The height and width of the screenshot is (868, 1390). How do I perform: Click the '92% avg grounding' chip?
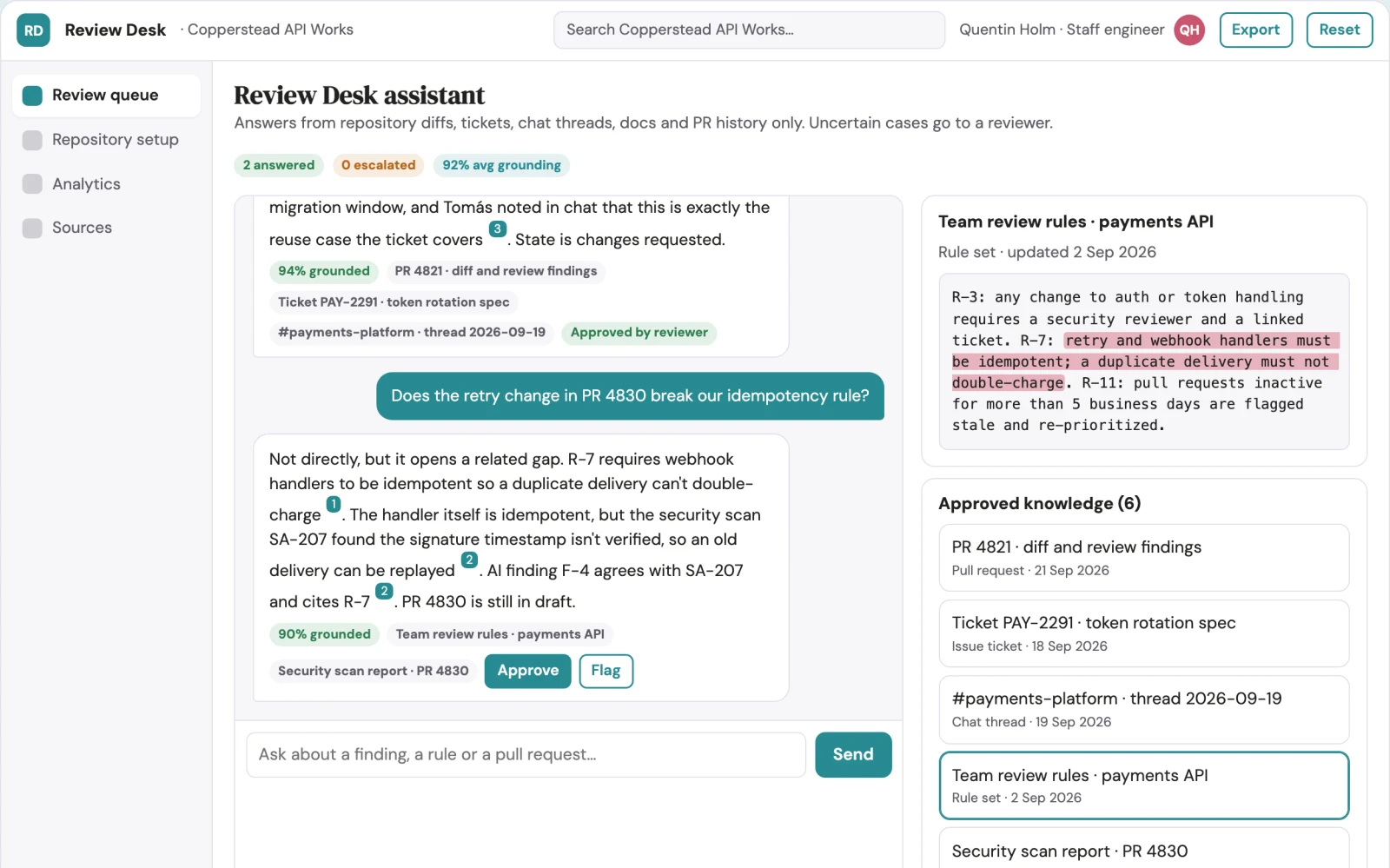pyautogui.click(x=501, y=165)
